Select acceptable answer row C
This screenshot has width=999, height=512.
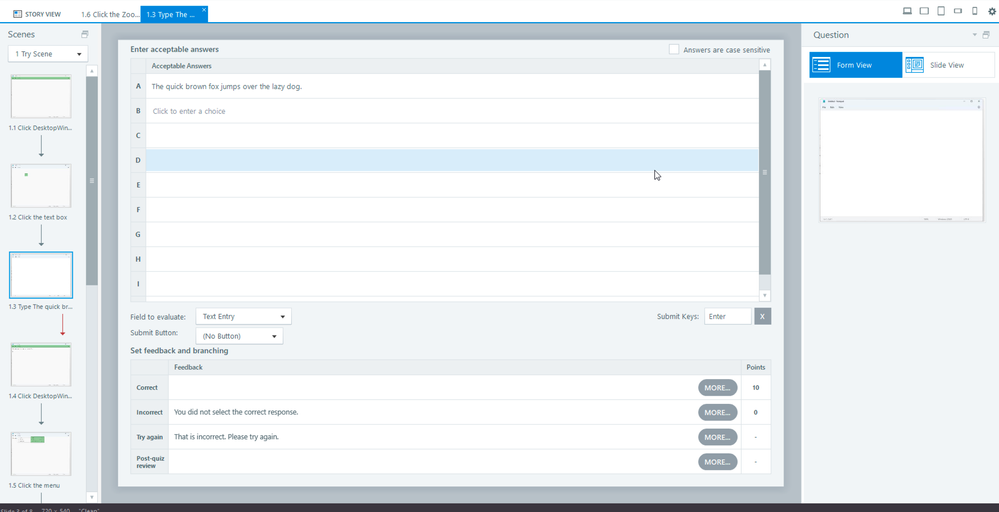[x=452, y=136]
